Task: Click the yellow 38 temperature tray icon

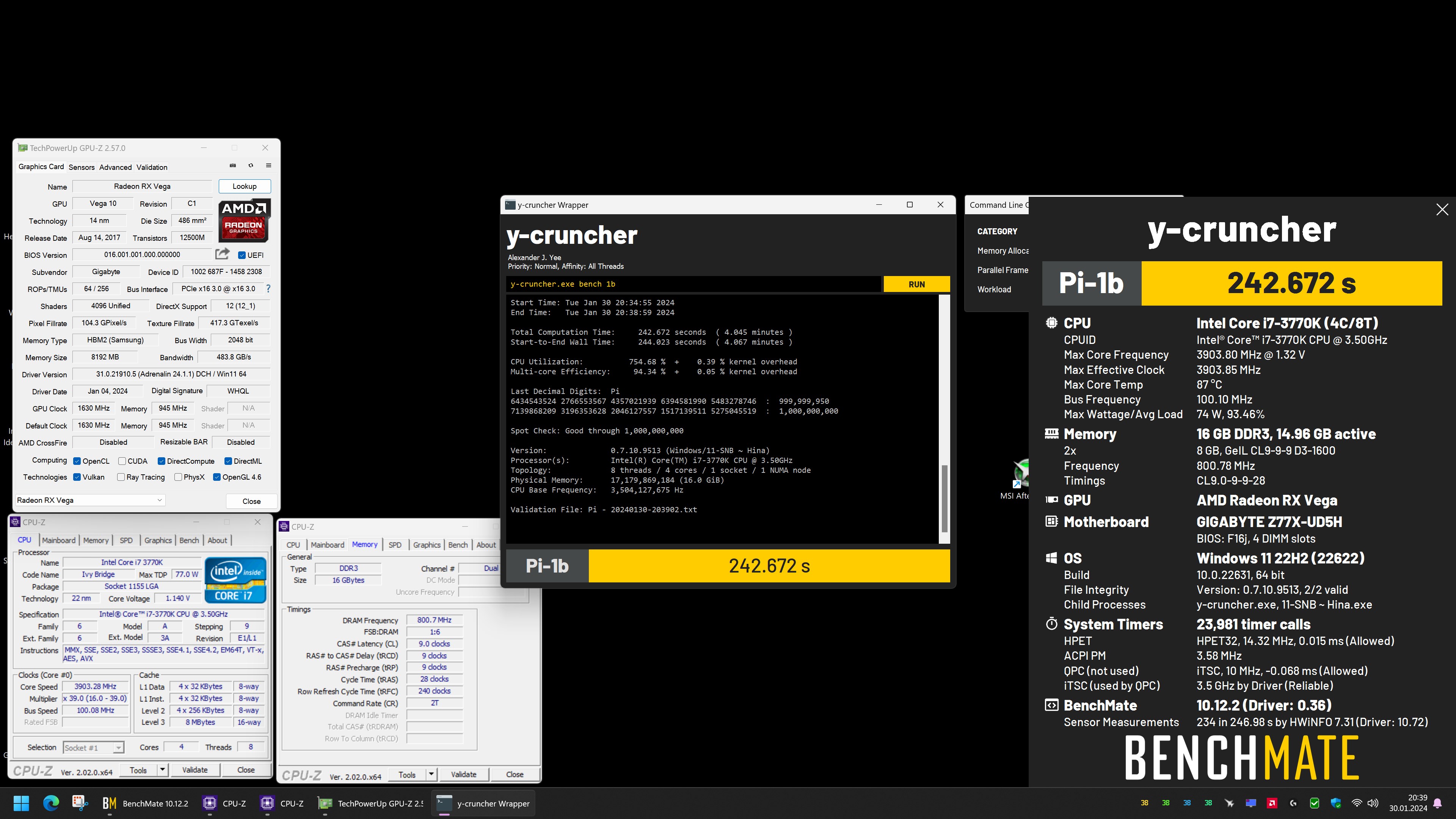Action: click(1145, 803)
